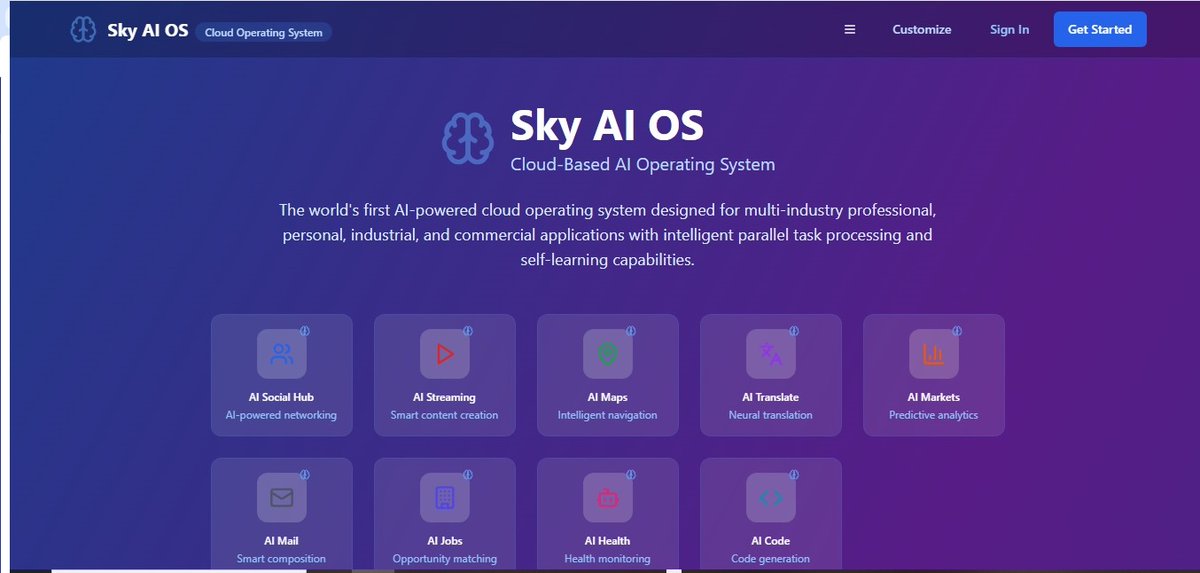Open the AI Maps pin icon
Screen dimensions: 1200x573
click(608, 354)
